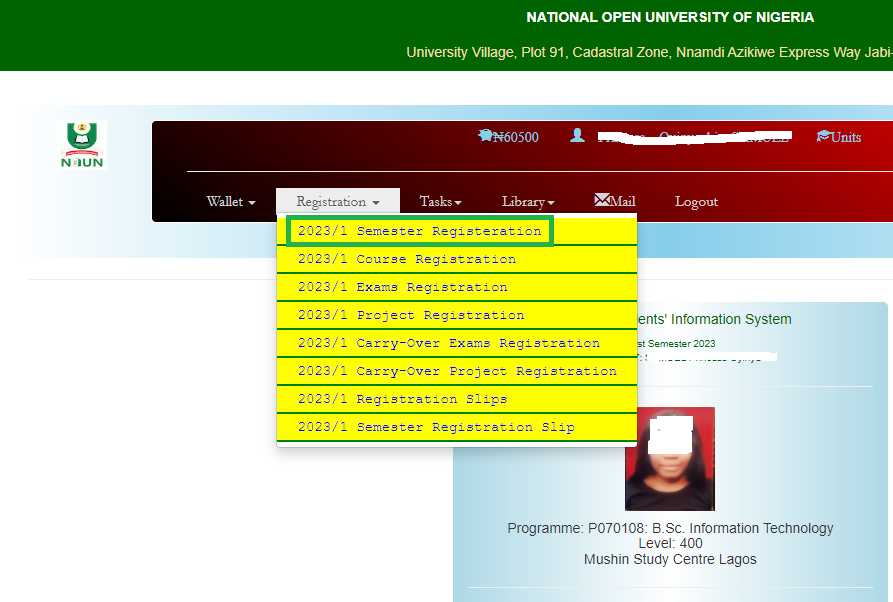Click the ₦60500 wallet balance text
Screen dimensions: 893x602
(515, 137)
